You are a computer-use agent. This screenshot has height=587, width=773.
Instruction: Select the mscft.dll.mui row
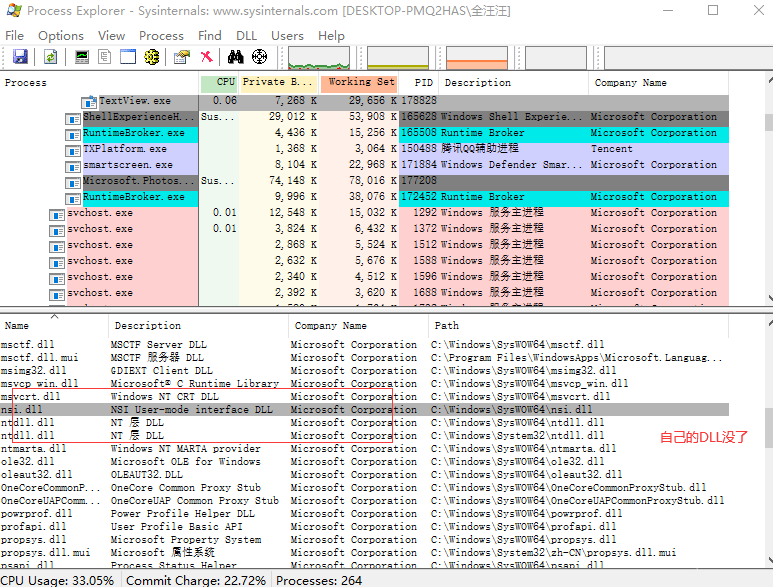pos(364,357)
